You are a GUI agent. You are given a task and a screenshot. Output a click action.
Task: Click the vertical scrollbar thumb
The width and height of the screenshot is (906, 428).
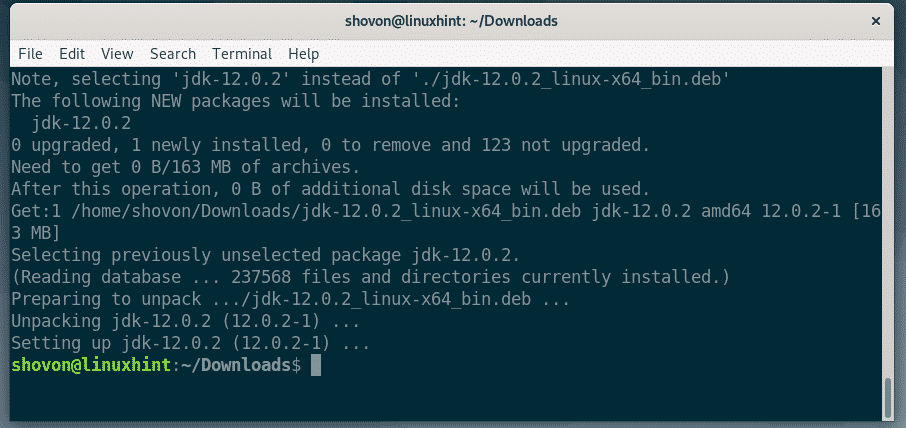tap(886, 395)
